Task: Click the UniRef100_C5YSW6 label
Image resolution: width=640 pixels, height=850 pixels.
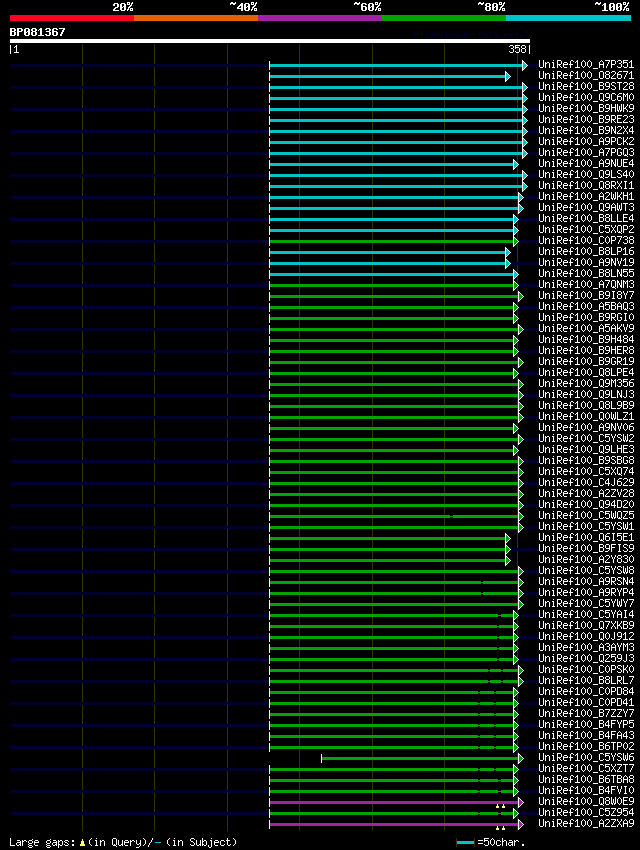Action: click(x=586, y=758)
